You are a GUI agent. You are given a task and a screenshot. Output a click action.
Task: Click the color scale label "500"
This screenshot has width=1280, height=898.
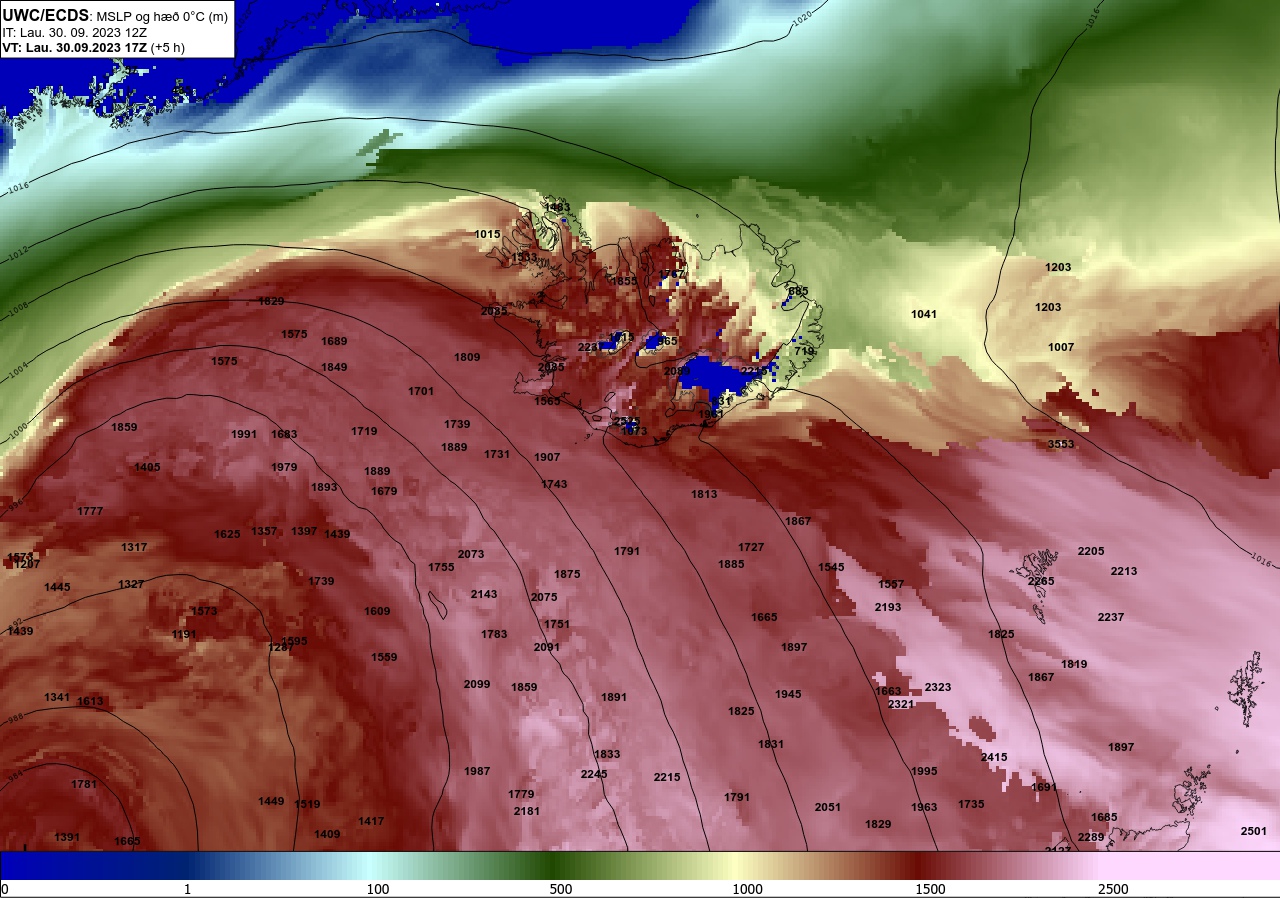(561, 890)
